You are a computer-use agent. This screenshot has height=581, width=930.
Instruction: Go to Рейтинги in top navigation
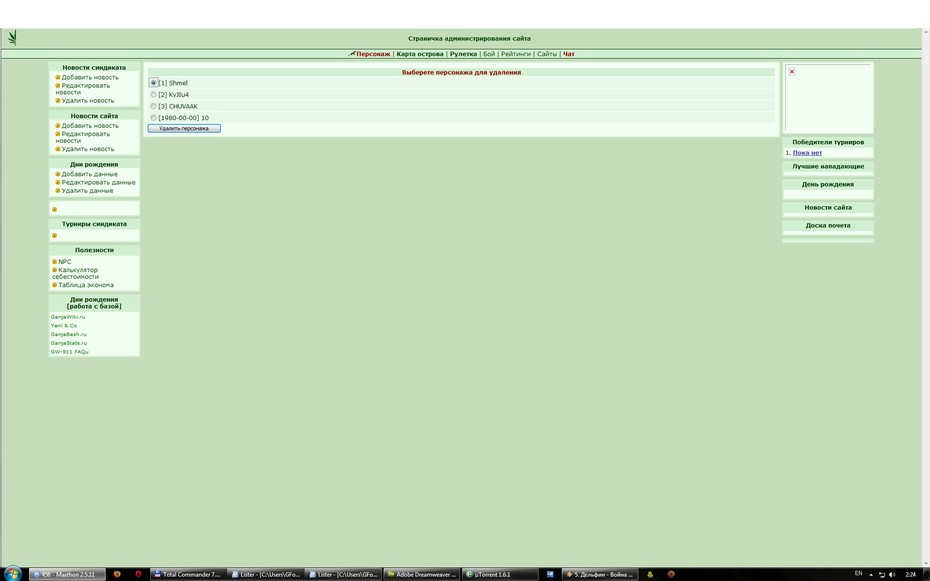(x=515, y=54)
